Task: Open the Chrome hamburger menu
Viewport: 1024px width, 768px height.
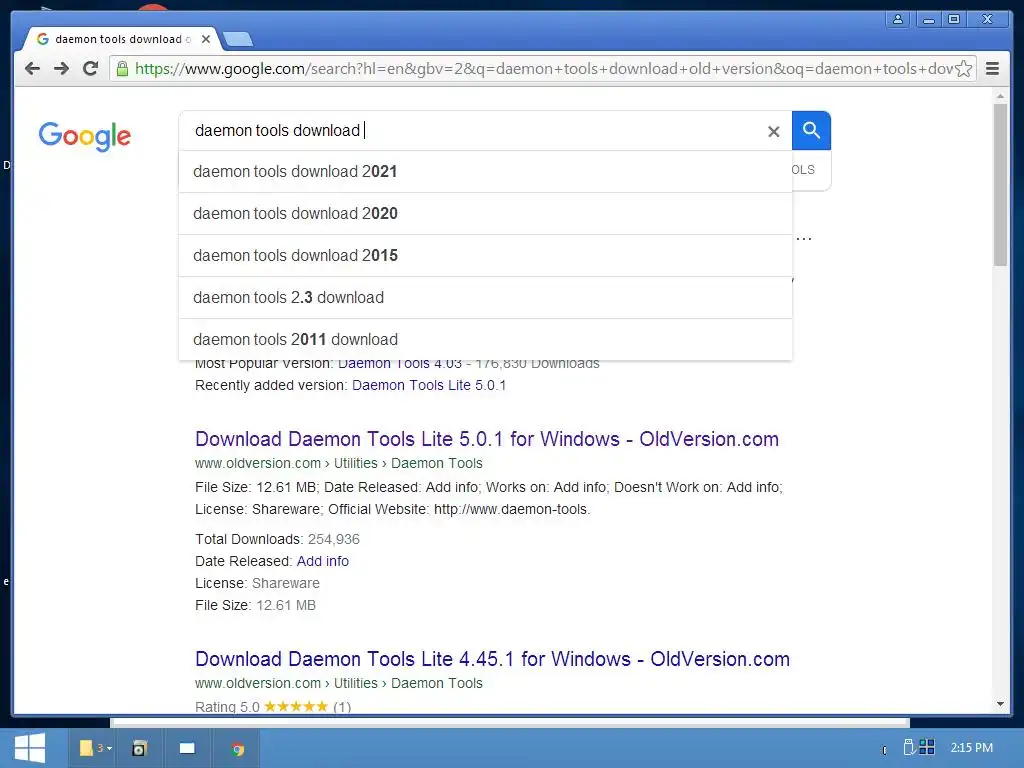Action: tap(992, 69)
